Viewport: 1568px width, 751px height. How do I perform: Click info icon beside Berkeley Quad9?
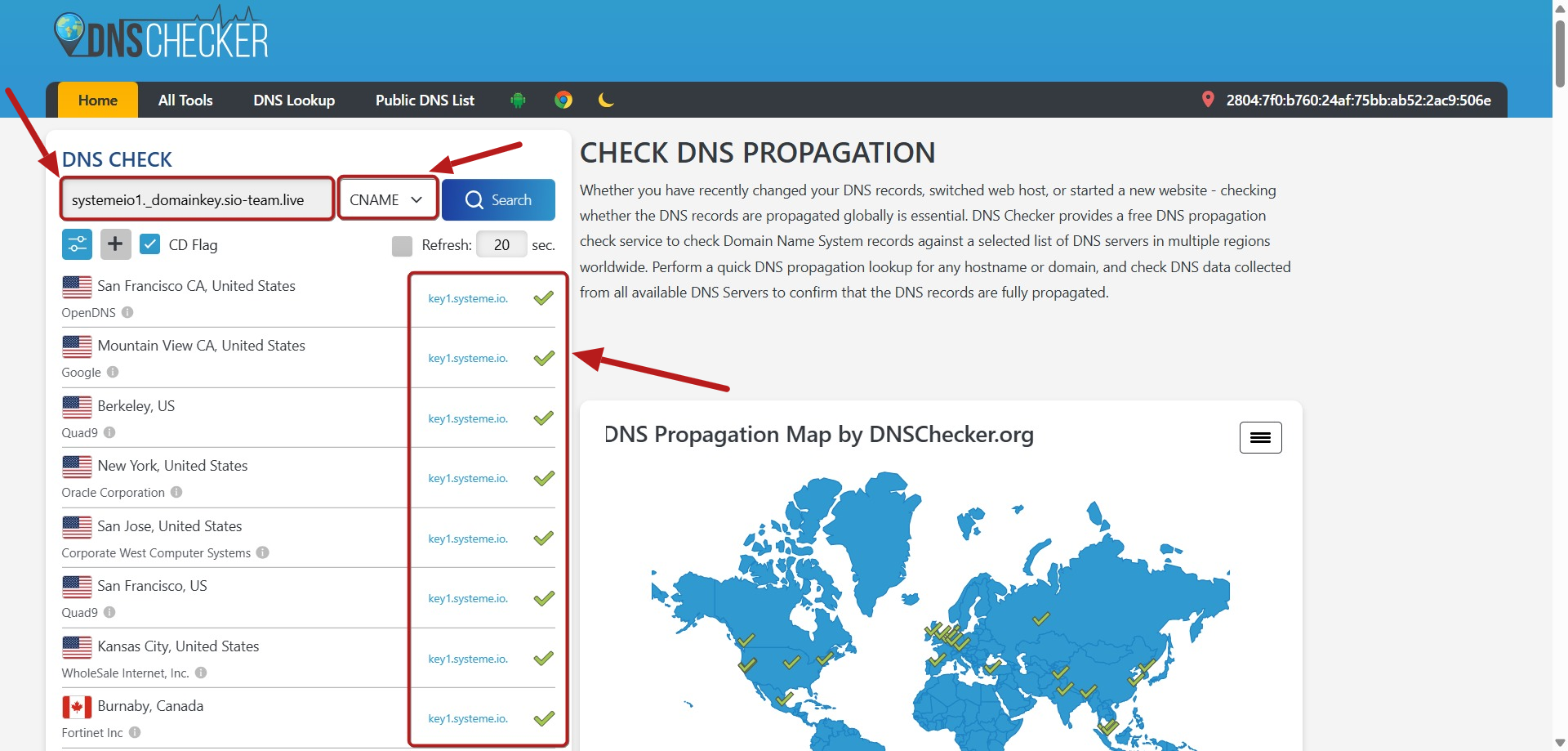[x=109, y=432]
